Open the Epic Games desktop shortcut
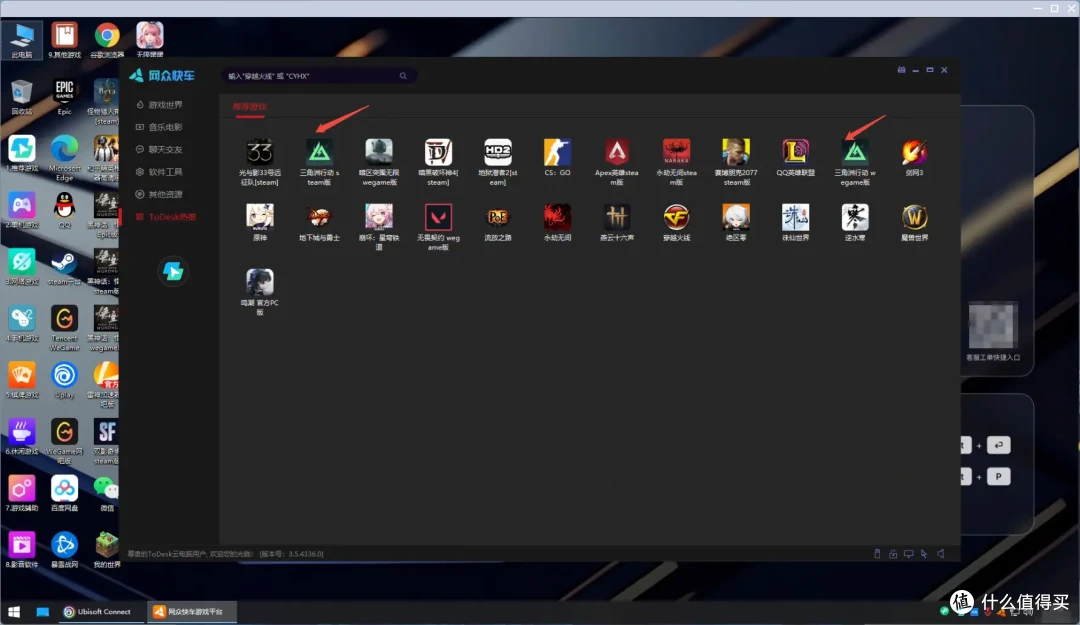 coord(64,96)
